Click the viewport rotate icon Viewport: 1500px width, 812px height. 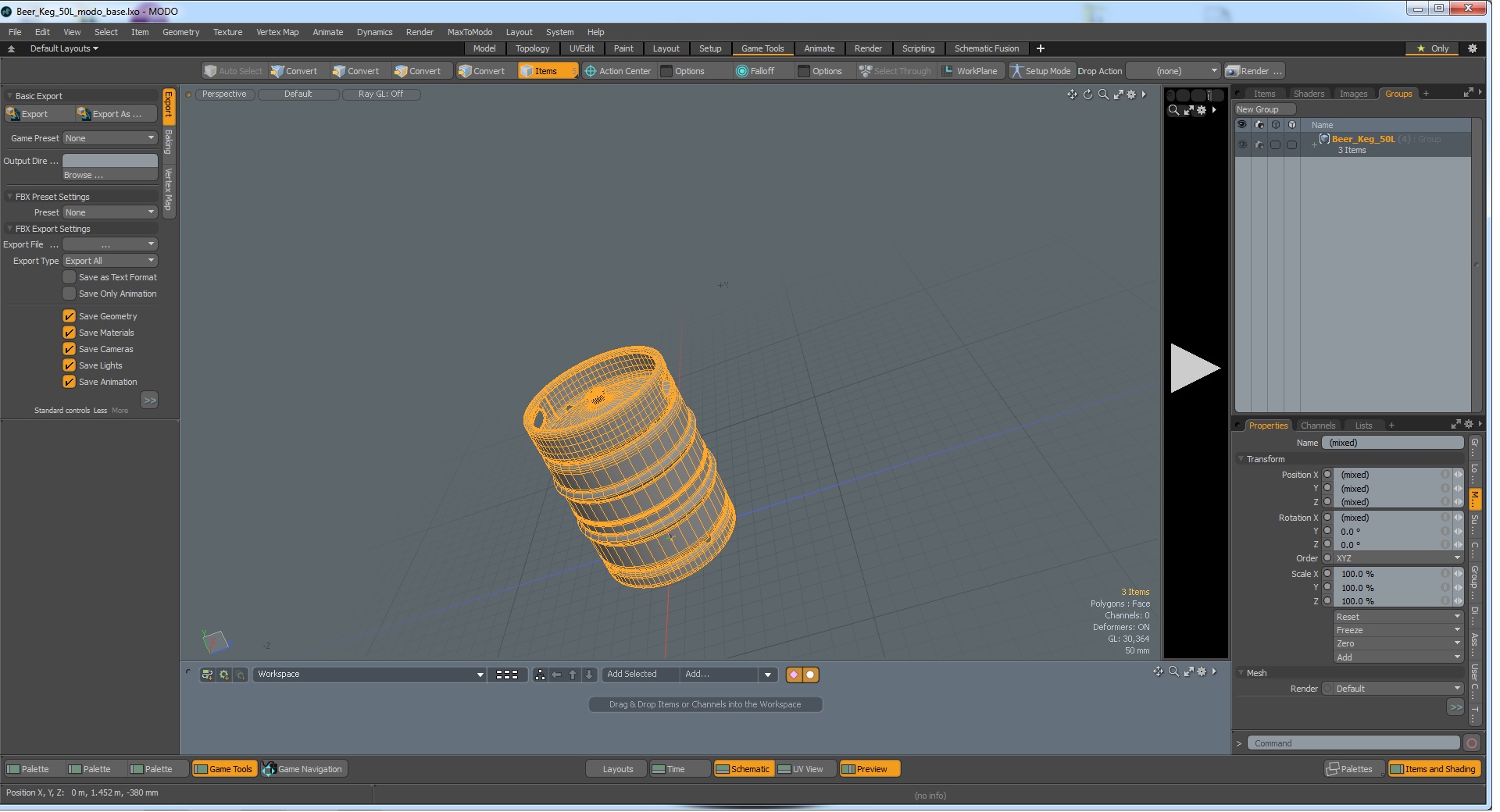(x=1087, y=94)
